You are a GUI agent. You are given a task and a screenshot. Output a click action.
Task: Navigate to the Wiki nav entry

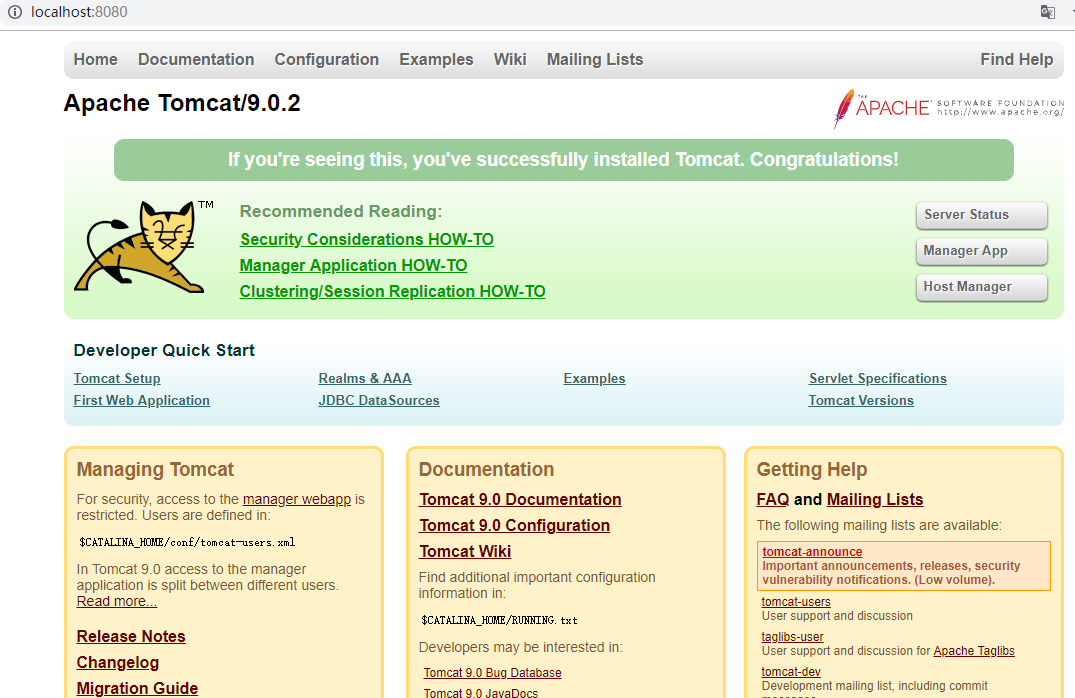point(510,59)
